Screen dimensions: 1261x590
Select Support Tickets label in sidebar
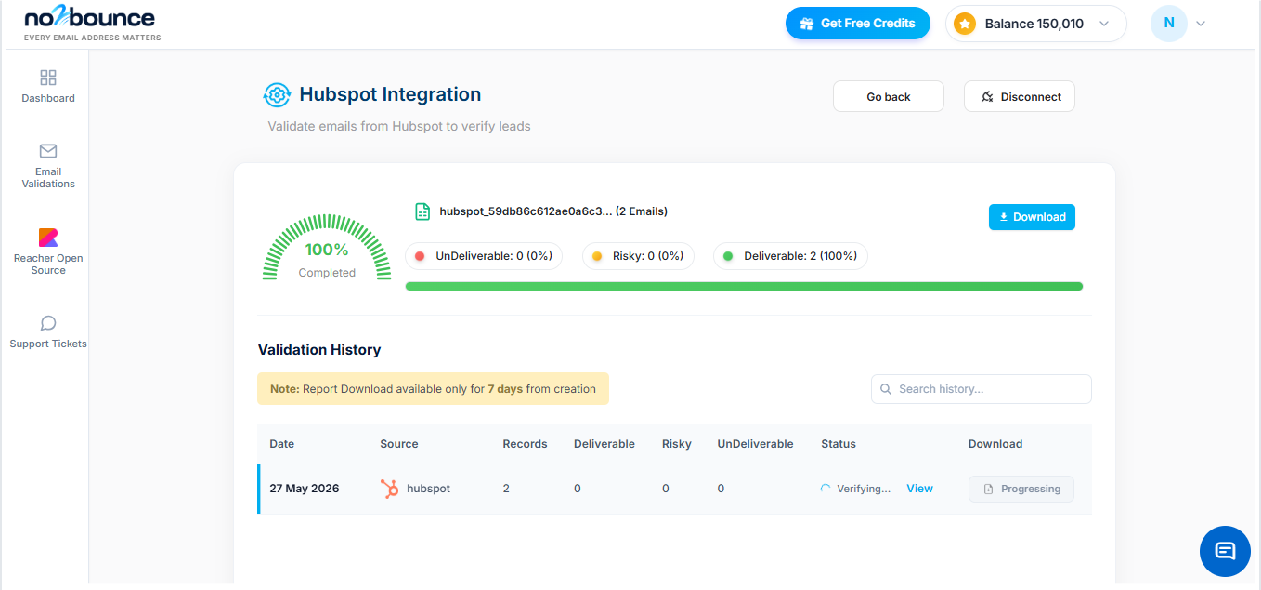[x=48, y=344]
